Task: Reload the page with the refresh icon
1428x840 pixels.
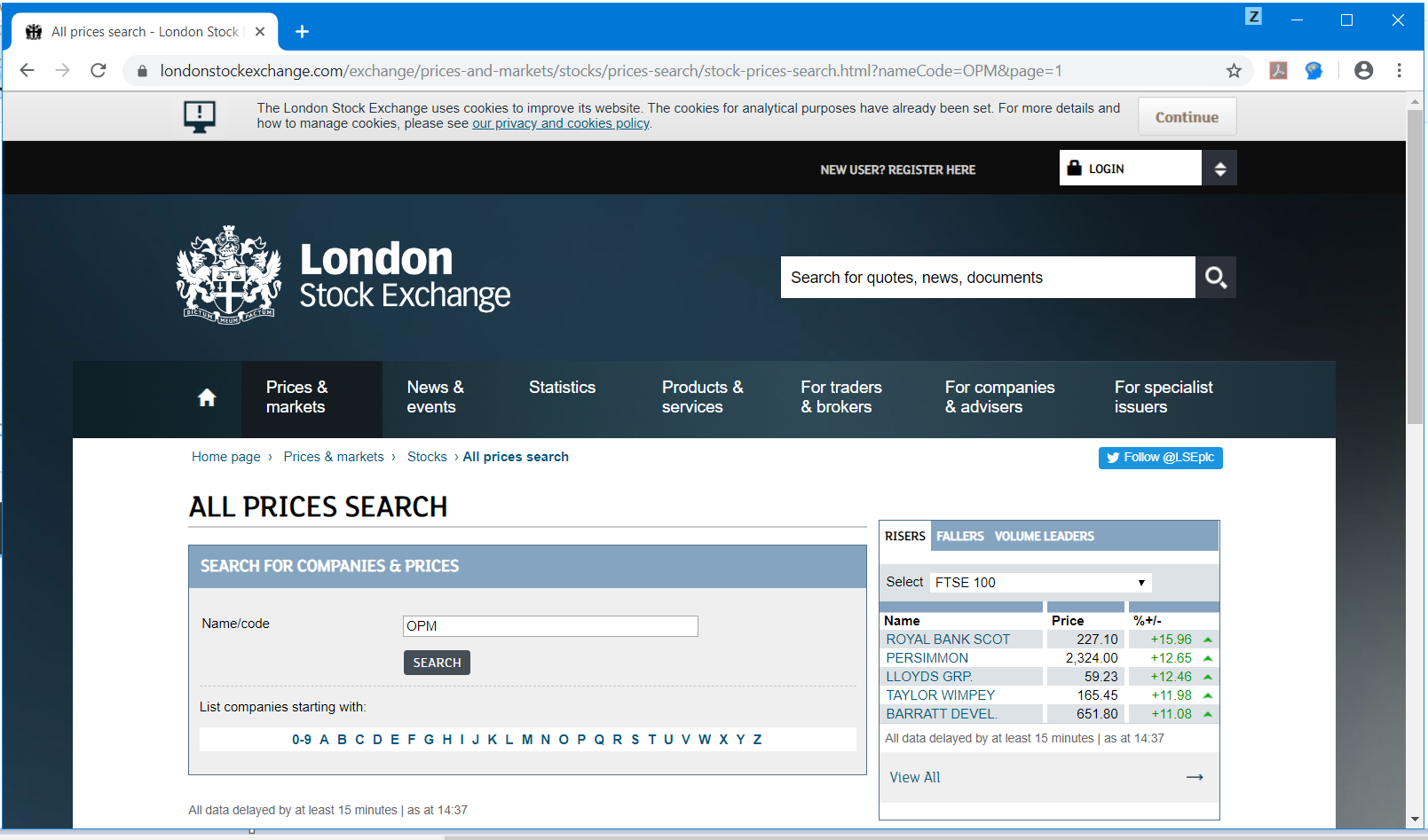Action: pyautogui.click(x=99, y=70)
